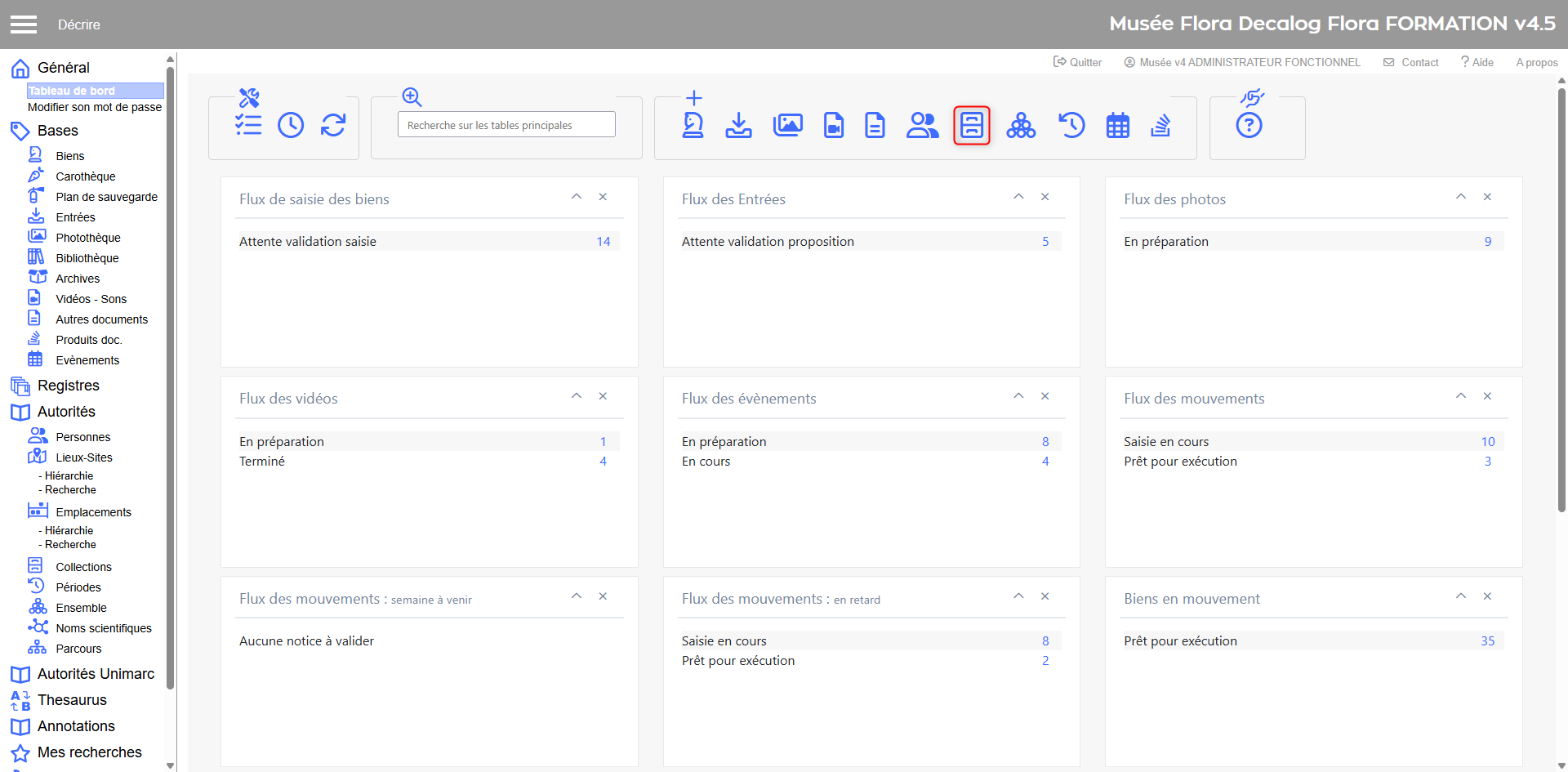1568x772 pixels.
Task: Open Modifier son mot de passe
Action: coord(95,107)
